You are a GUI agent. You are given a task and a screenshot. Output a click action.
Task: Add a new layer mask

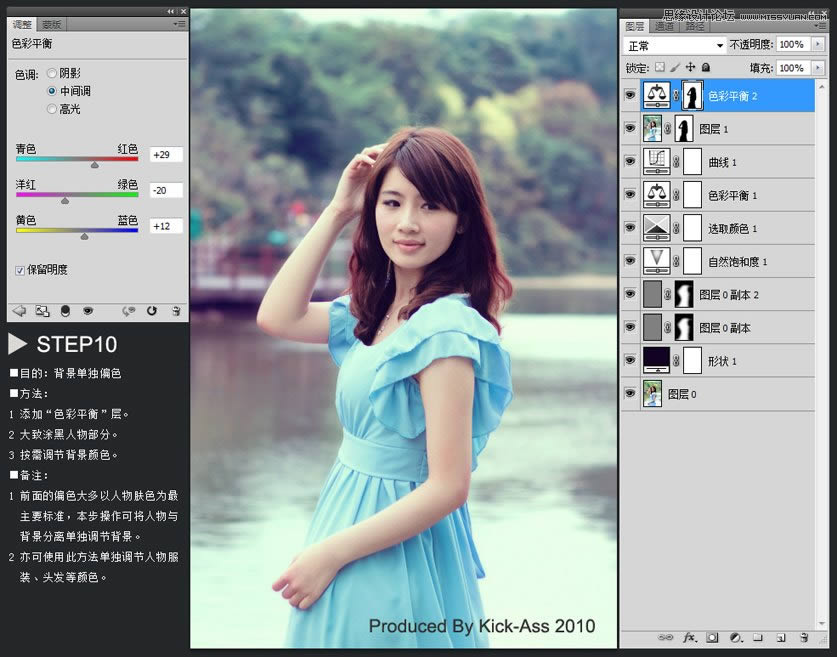coord(711,637)
